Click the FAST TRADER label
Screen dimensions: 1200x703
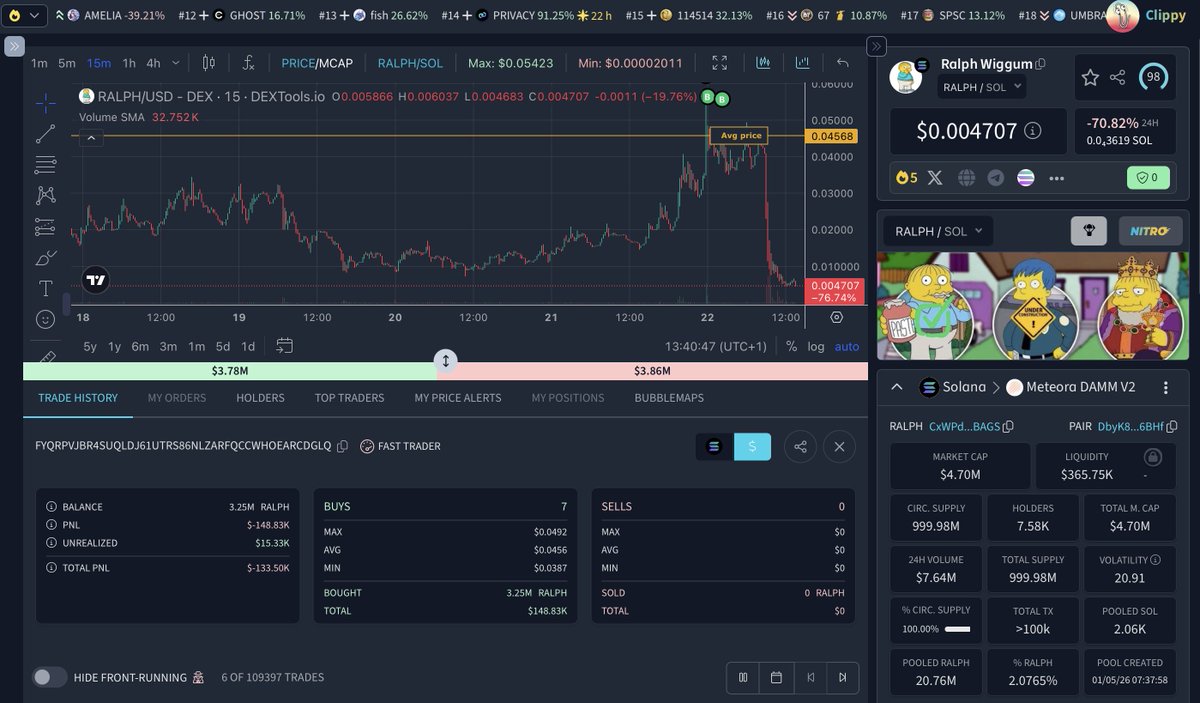click(407, 447)
